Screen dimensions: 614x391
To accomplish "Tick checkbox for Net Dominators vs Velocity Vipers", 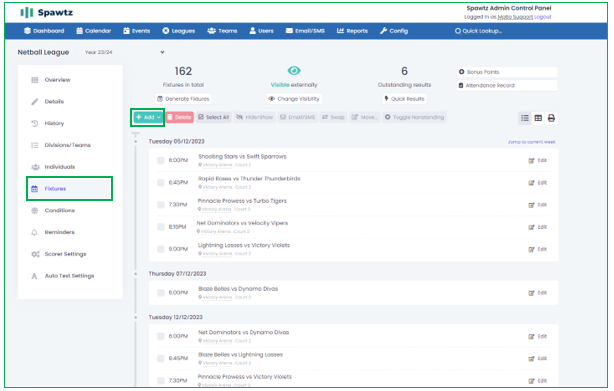I will pyautogui.click(x=161, y=227).
